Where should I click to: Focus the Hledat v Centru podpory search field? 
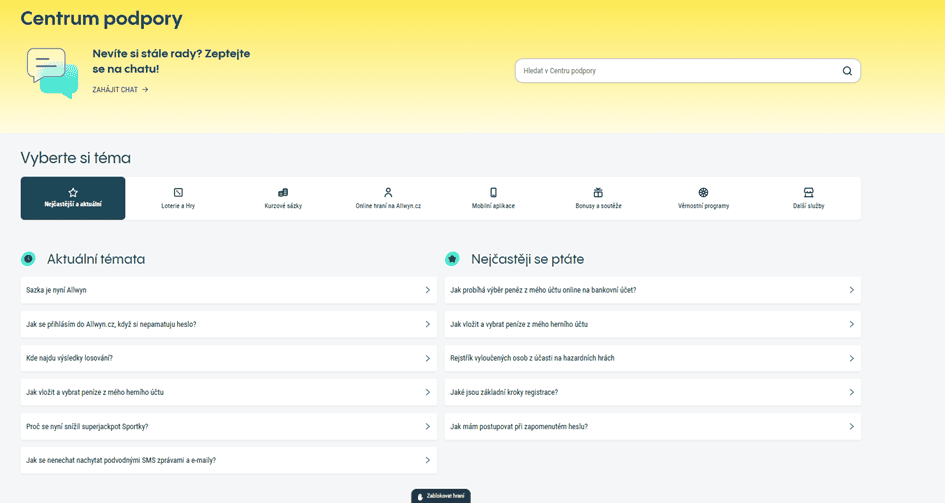688,71
